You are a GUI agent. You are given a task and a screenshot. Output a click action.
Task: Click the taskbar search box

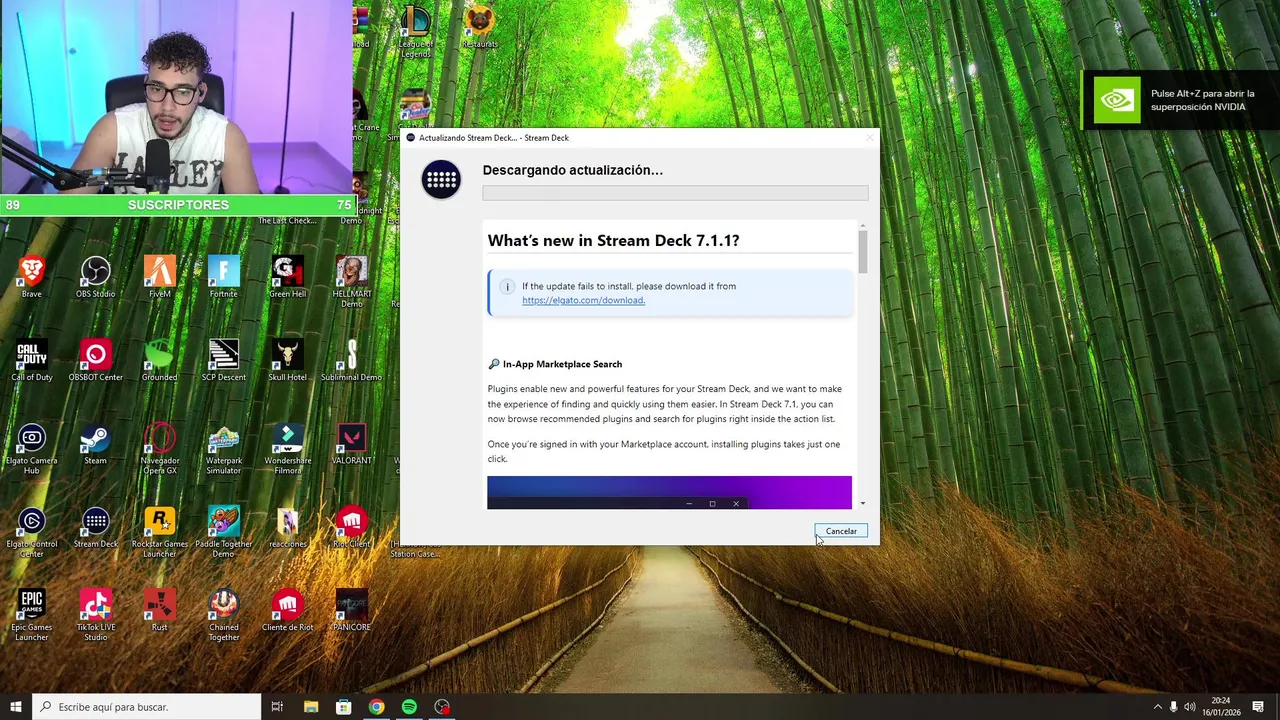(147, 707)
